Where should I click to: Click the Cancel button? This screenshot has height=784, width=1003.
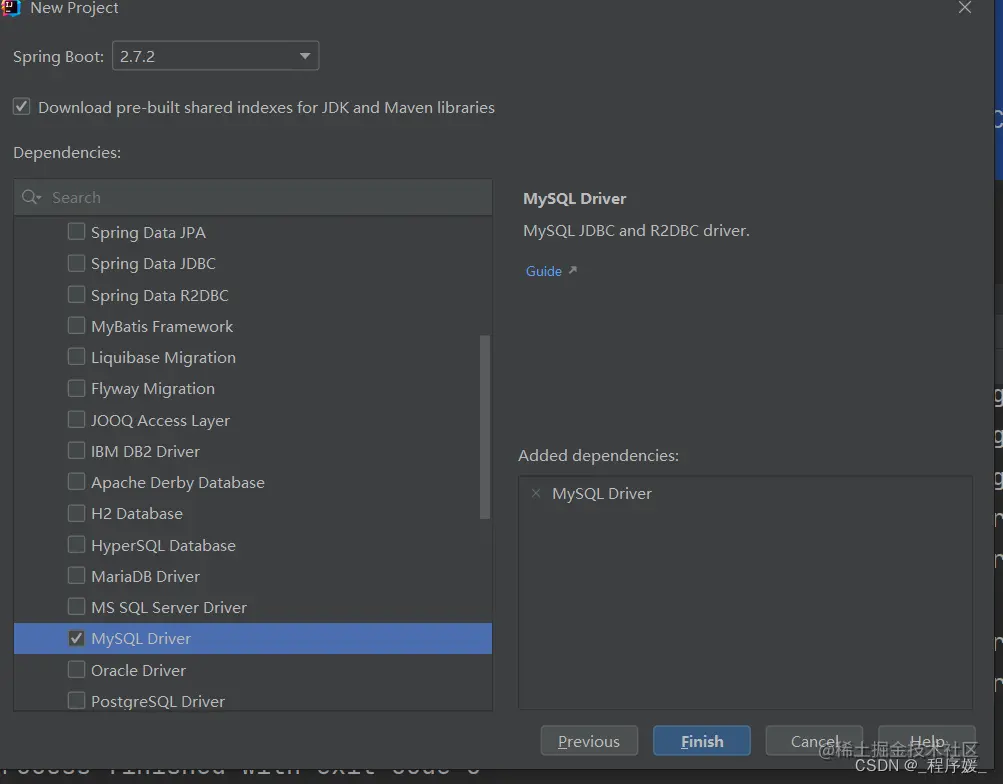814,741
